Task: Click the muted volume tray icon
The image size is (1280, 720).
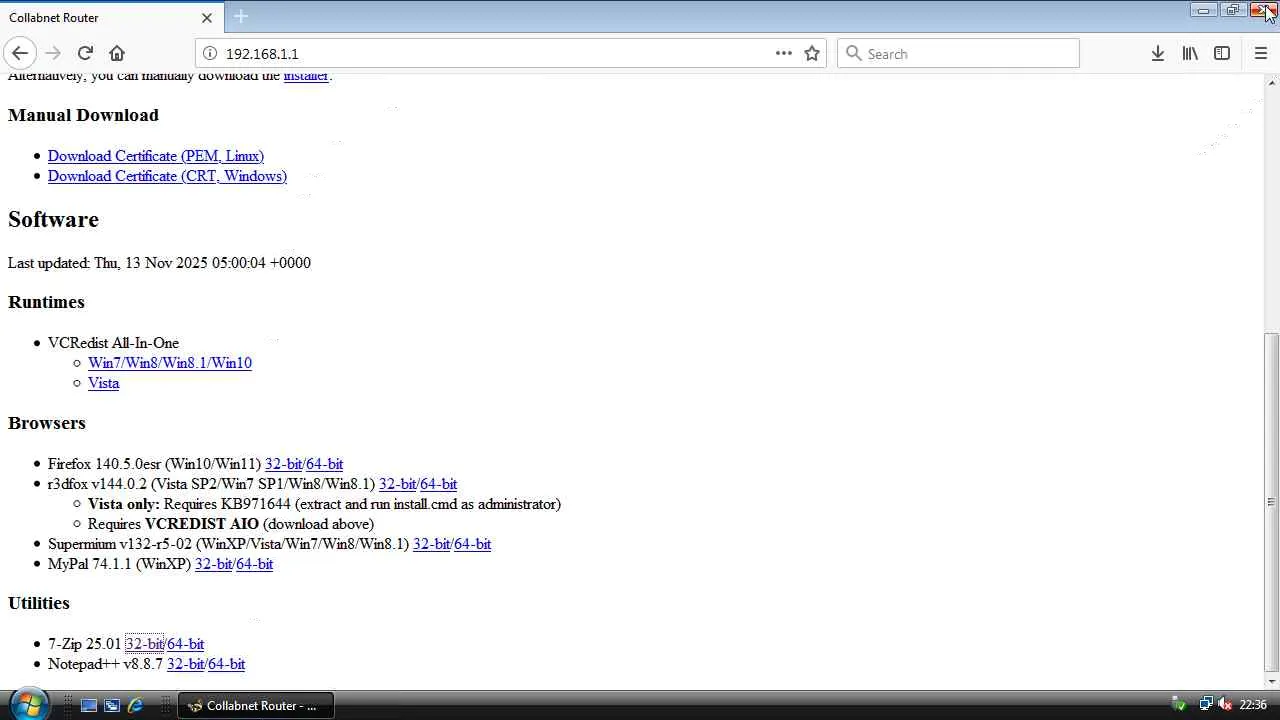Action: coord(1224,705)
